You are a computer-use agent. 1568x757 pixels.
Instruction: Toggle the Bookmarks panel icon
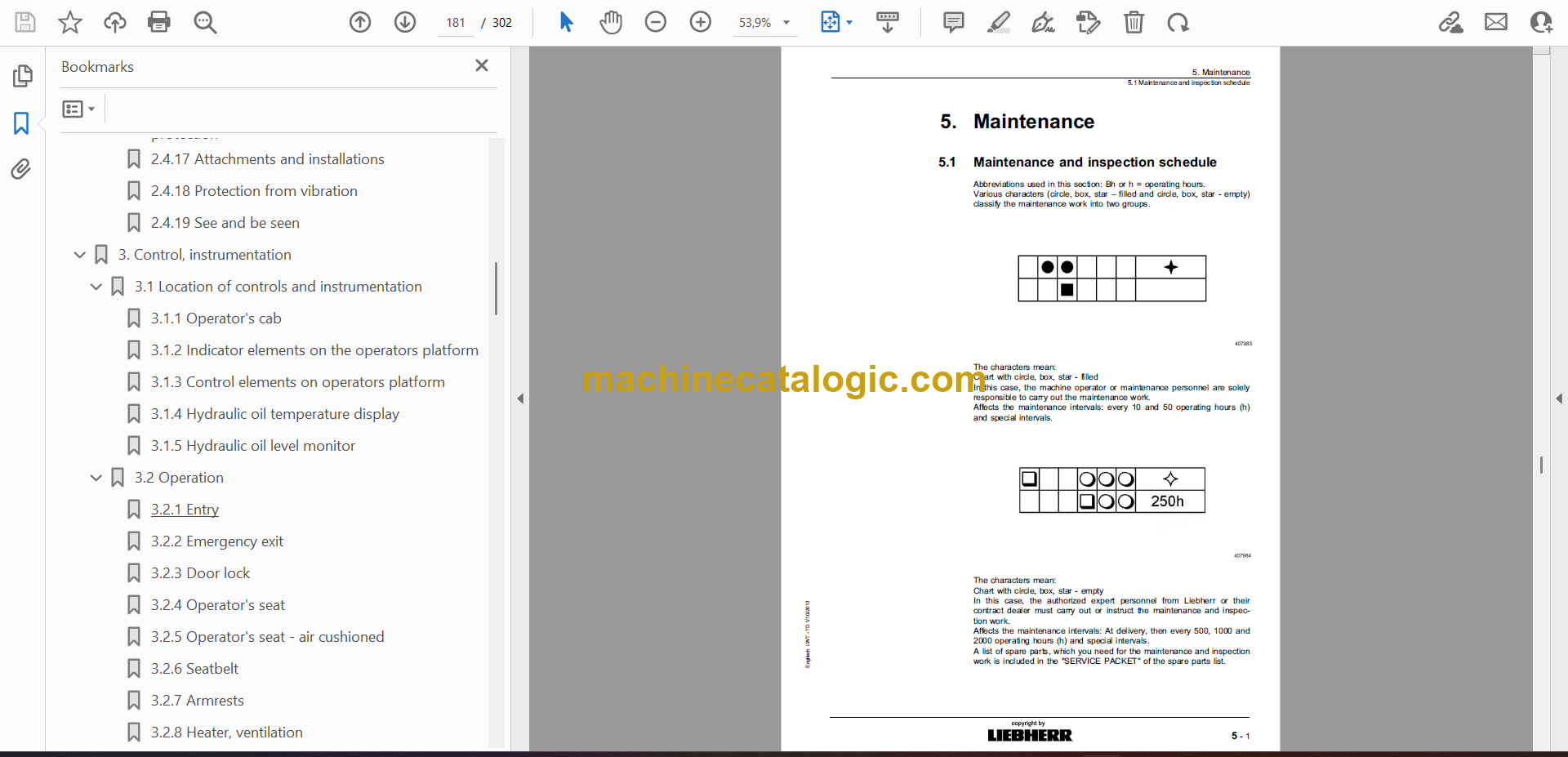coord(21,123)
